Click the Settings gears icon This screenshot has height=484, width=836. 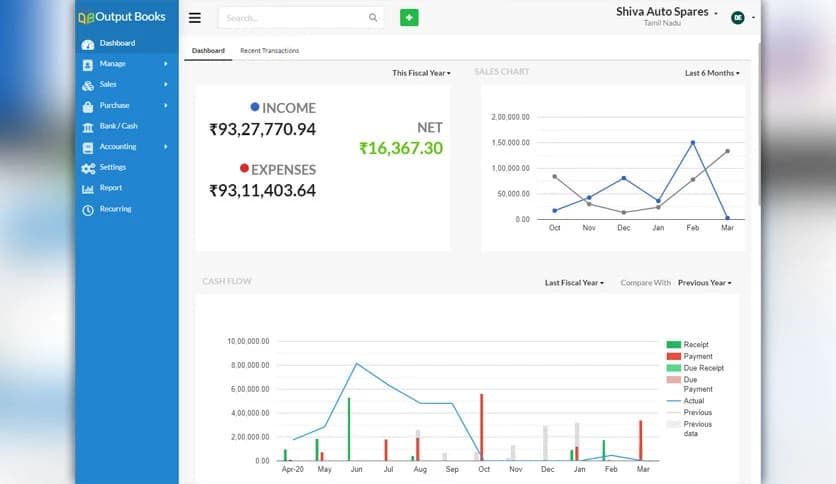click(x=88, y=168)
